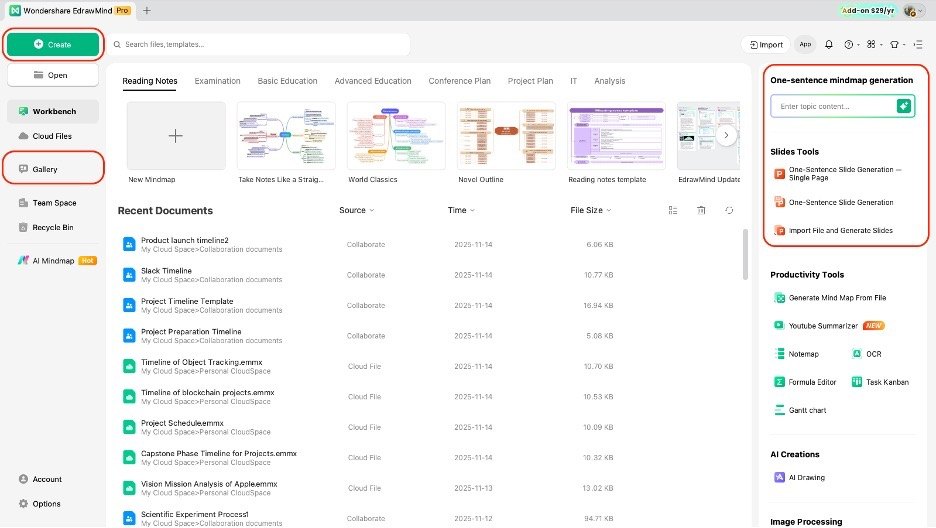Open Reading notes template thumbnail

(x=616, y=135)
